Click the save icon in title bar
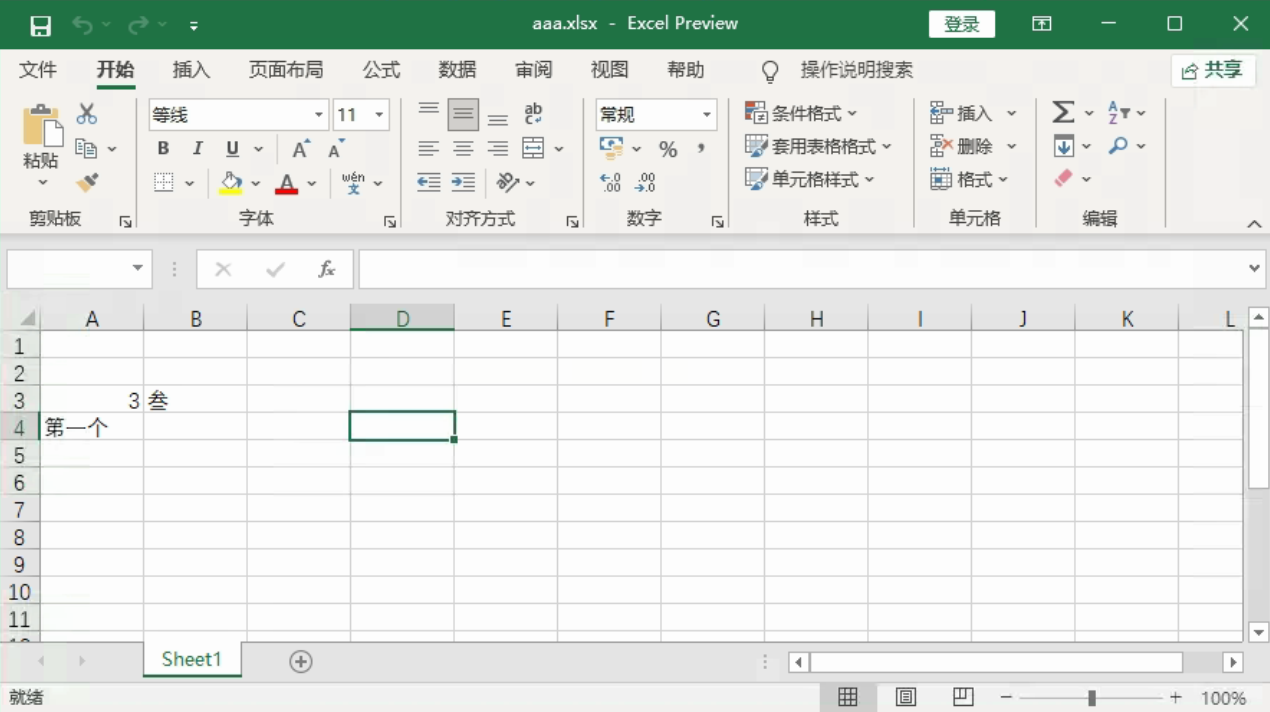 click(x=40, y=25)
